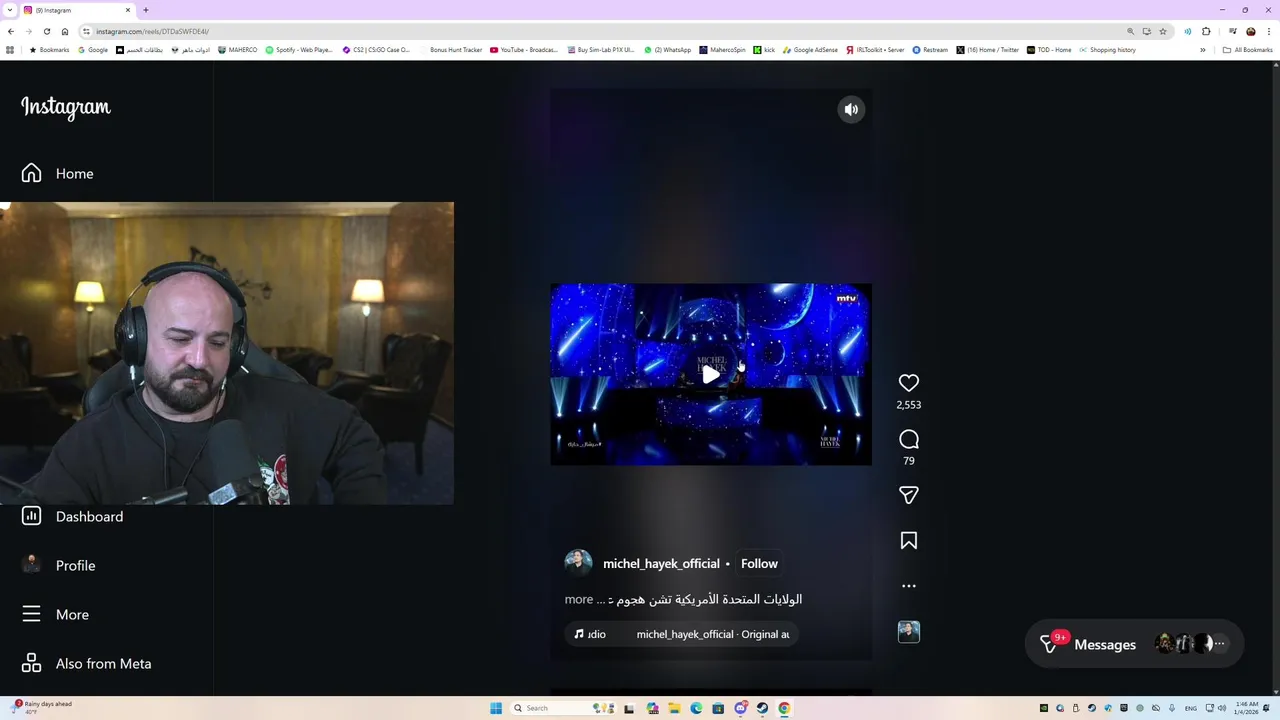Open the tab search dropdown arrow
Screen dimensions: 1280x720
(x=9, y=10)
